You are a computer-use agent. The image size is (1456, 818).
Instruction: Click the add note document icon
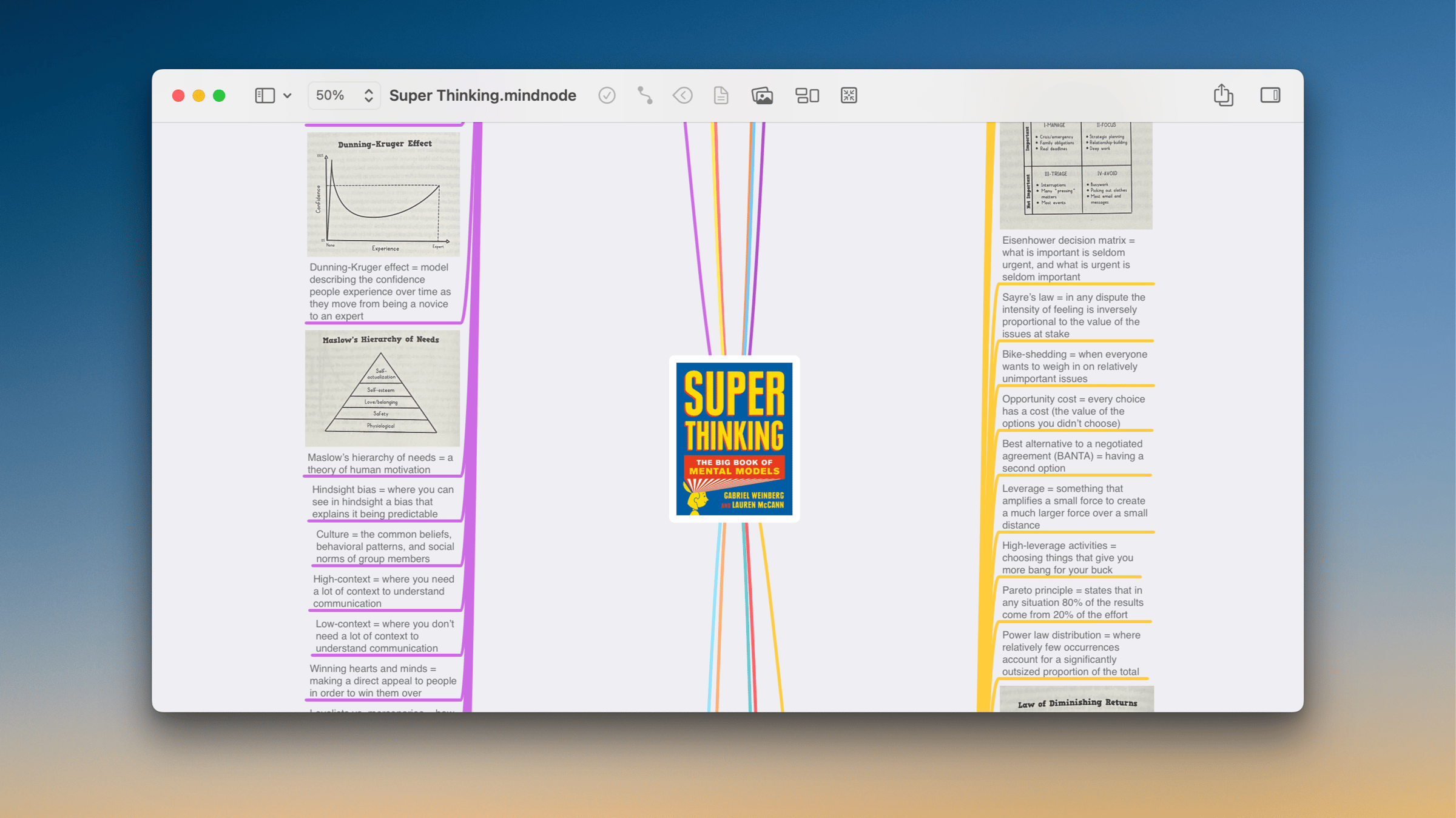[721, 95]
